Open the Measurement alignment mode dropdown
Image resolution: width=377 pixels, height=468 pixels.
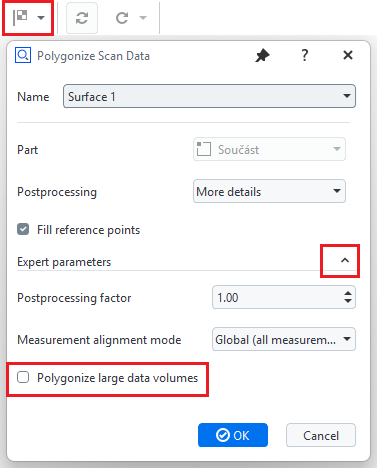tap(284, 339)
